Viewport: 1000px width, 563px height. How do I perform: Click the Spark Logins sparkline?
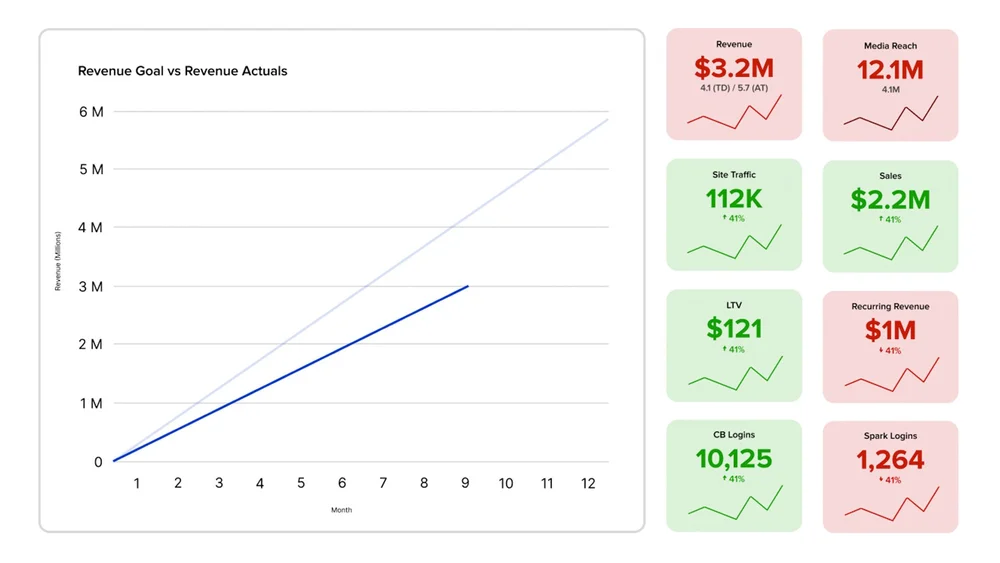point(890,504)
